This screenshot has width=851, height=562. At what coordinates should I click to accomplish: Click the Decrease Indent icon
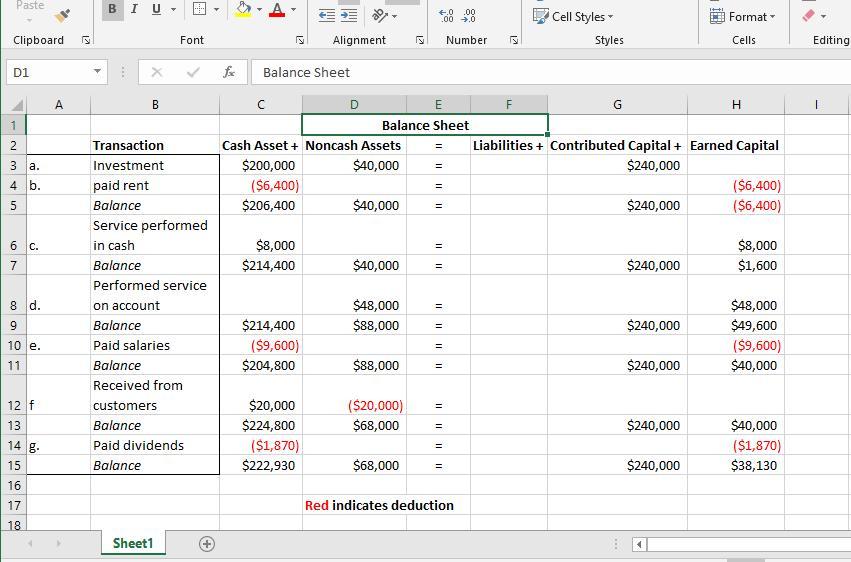pyautogui.click(x=326, y=15)
